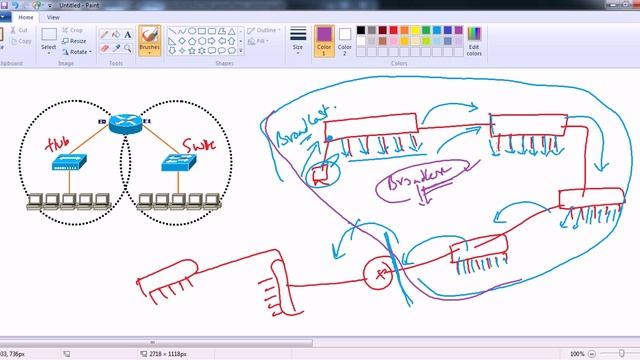Choose the Up arrow shape
This screenshot has width=640, height=360.
231,41
